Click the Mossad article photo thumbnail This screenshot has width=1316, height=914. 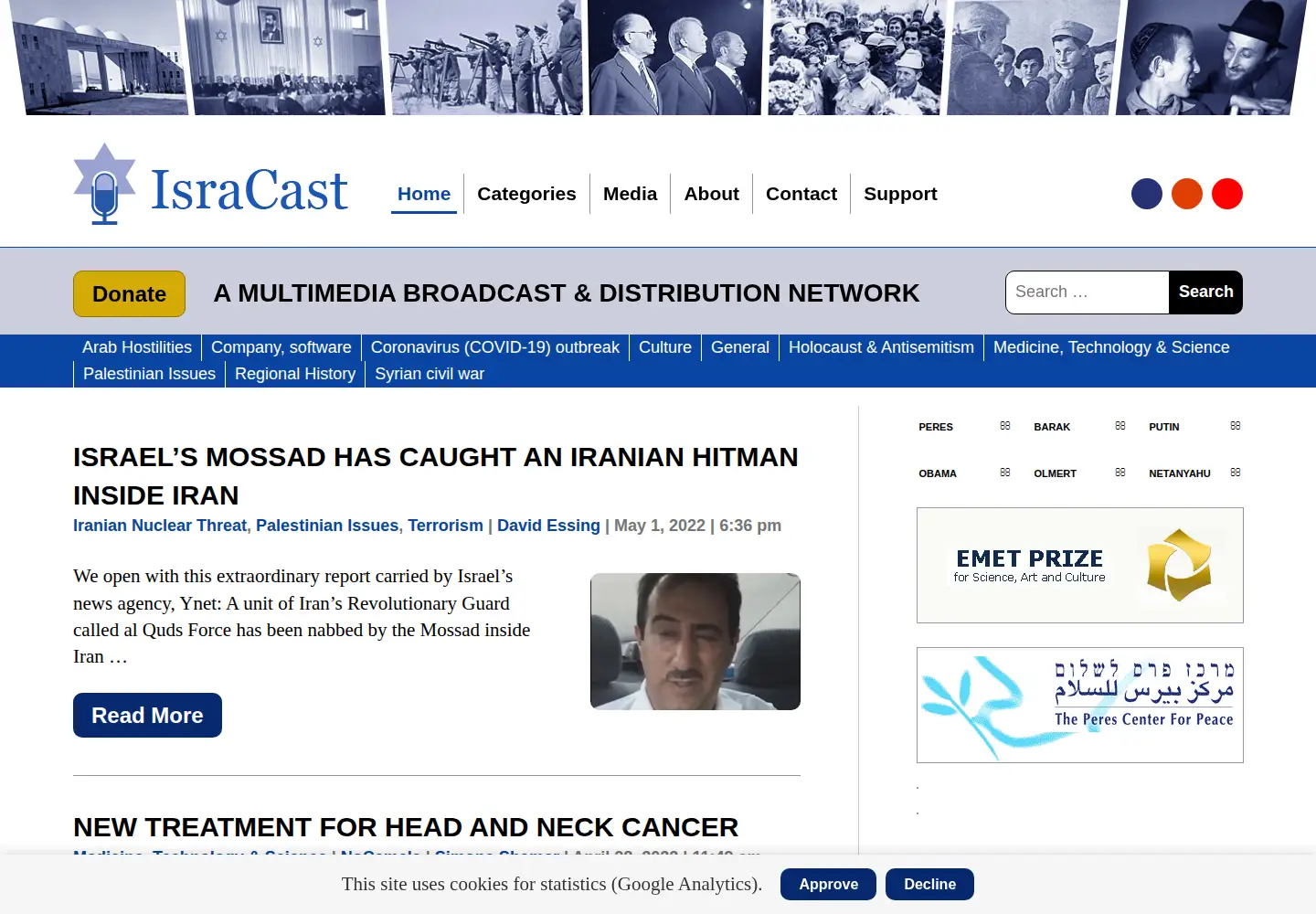click(x=695, y=642)
